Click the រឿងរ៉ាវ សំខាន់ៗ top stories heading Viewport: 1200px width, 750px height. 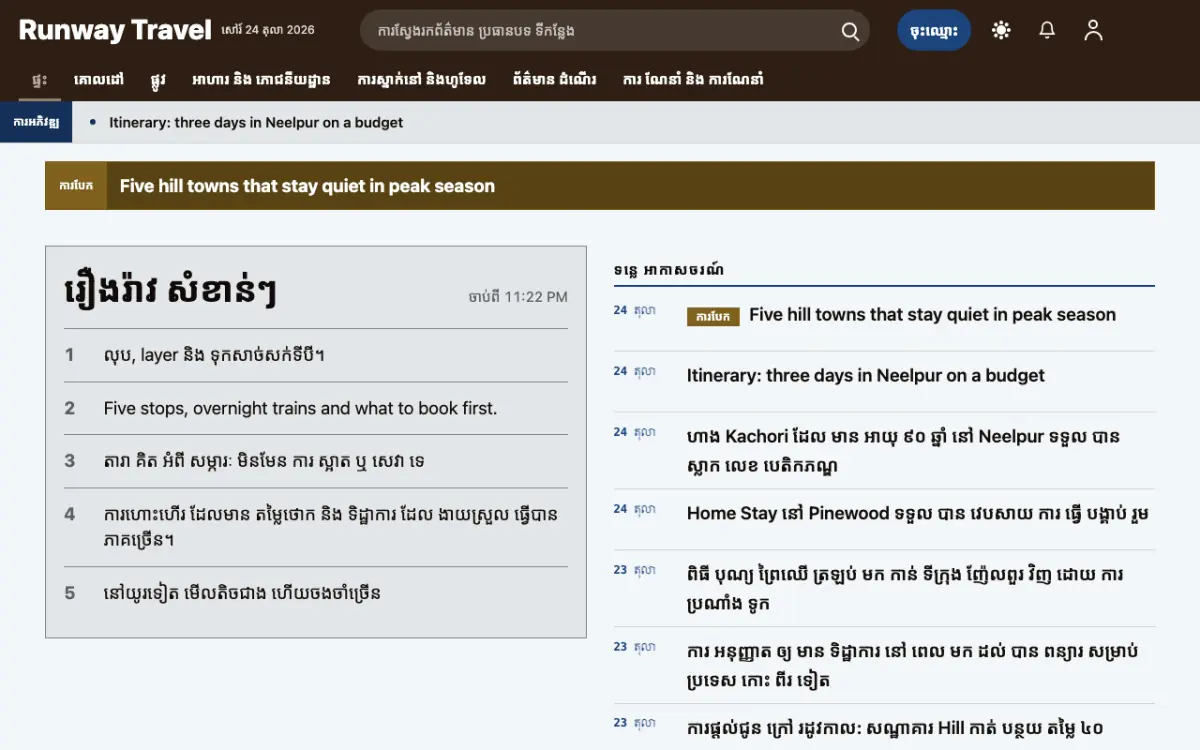pyautogui.click(x=170, y=291)
